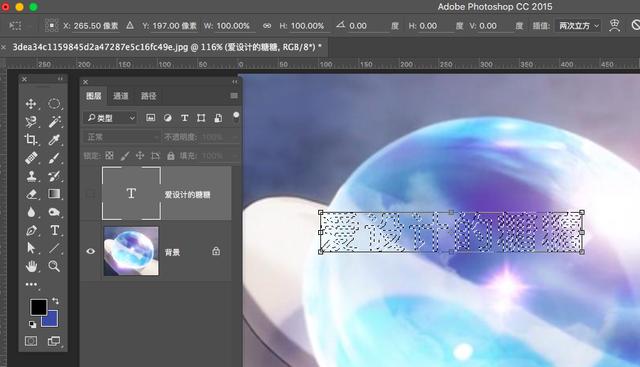Screen dimensions: 640x367
Task: Click the Y position field 197.00
Action: 174,26
